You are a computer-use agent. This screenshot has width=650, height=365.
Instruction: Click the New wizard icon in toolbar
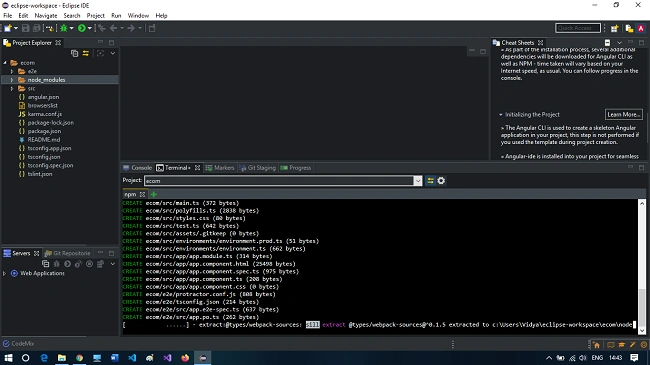[8, 28]
